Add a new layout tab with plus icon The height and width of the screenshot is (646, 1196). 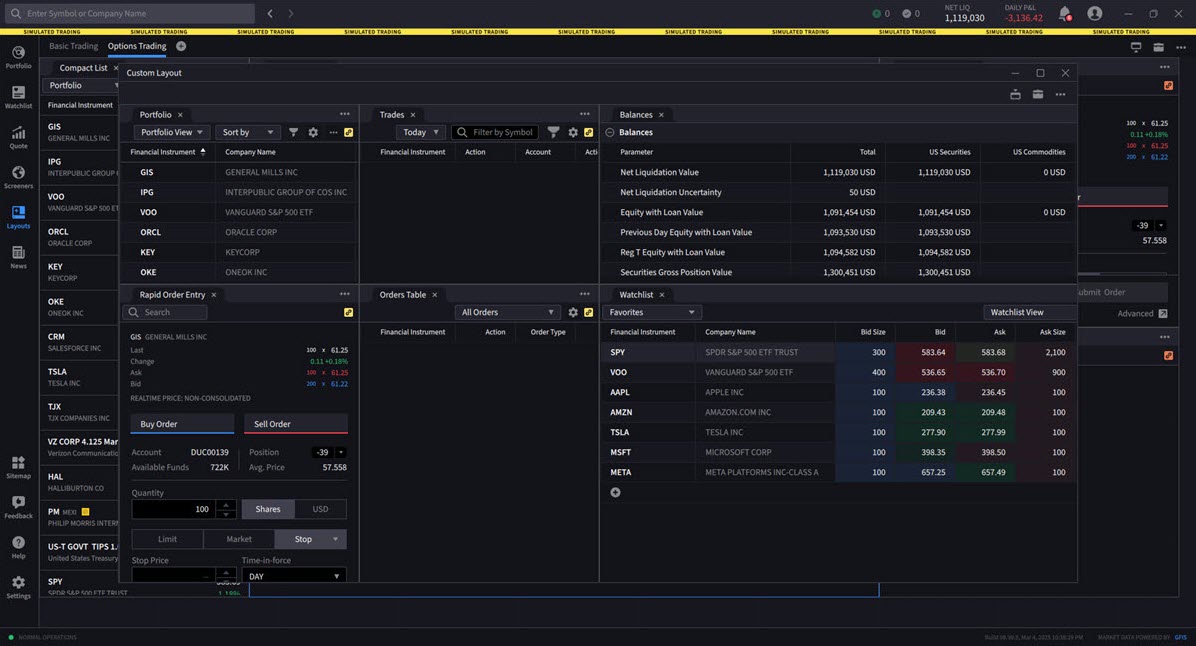tap(181, 46)
